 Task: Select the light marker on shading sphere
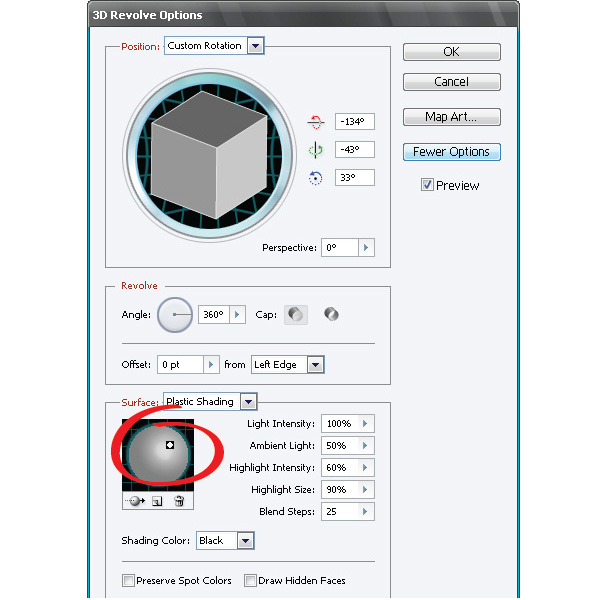(170, 445)
